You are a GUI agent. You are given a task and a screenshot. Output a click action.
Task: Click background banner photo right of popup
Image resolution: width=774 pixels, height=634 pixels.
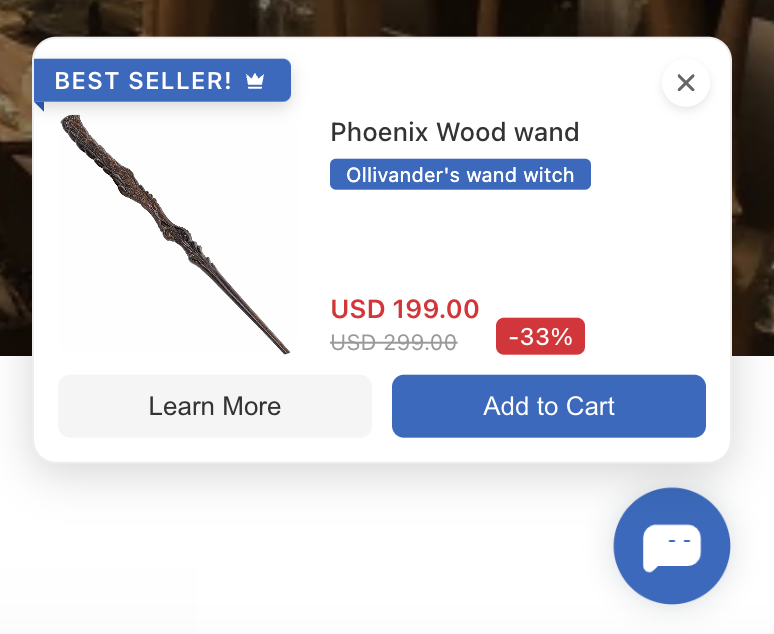752,198
